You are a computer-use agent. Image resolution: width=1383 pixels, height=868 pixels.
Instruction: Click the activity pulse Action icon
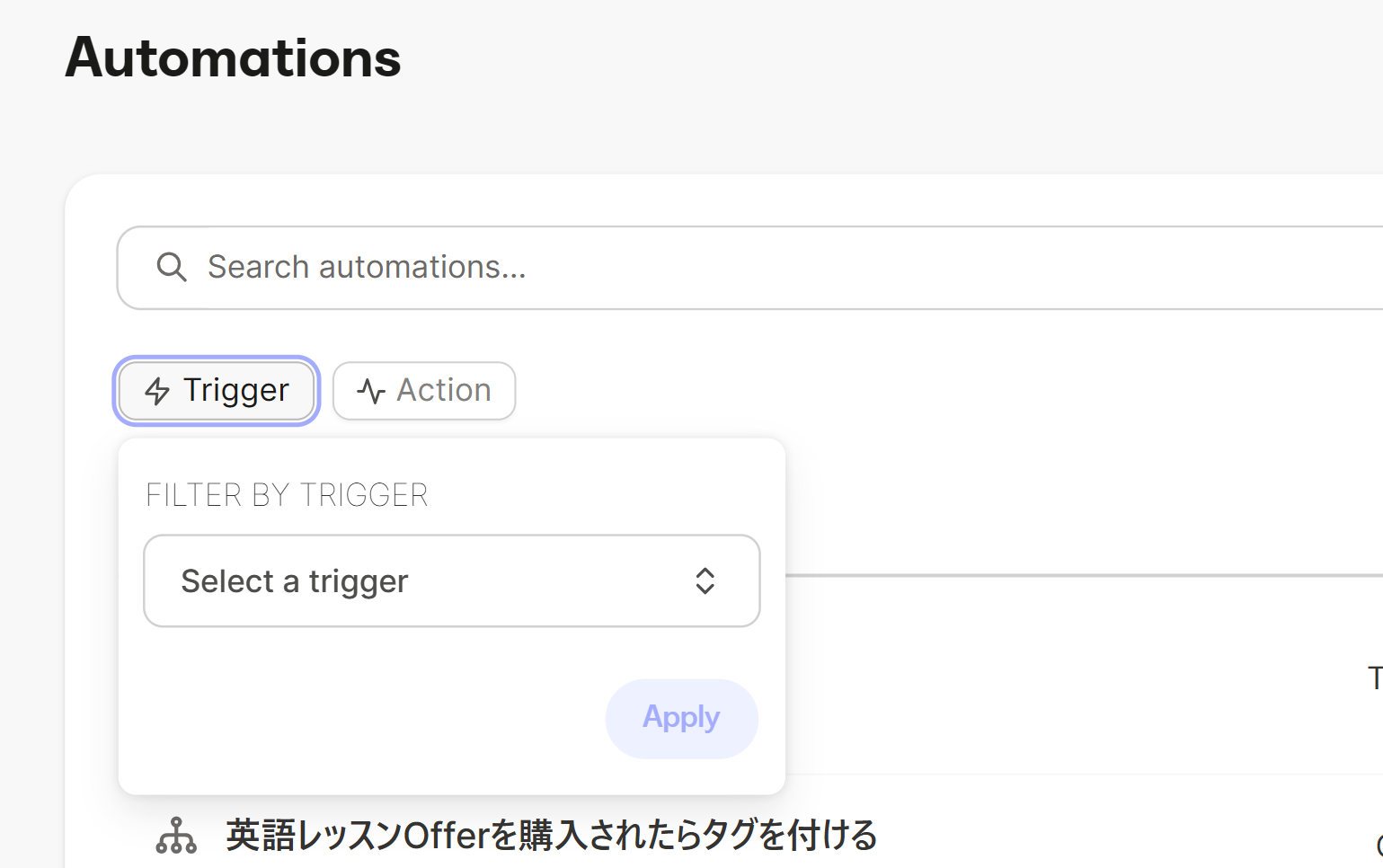(x=370, y=391)
